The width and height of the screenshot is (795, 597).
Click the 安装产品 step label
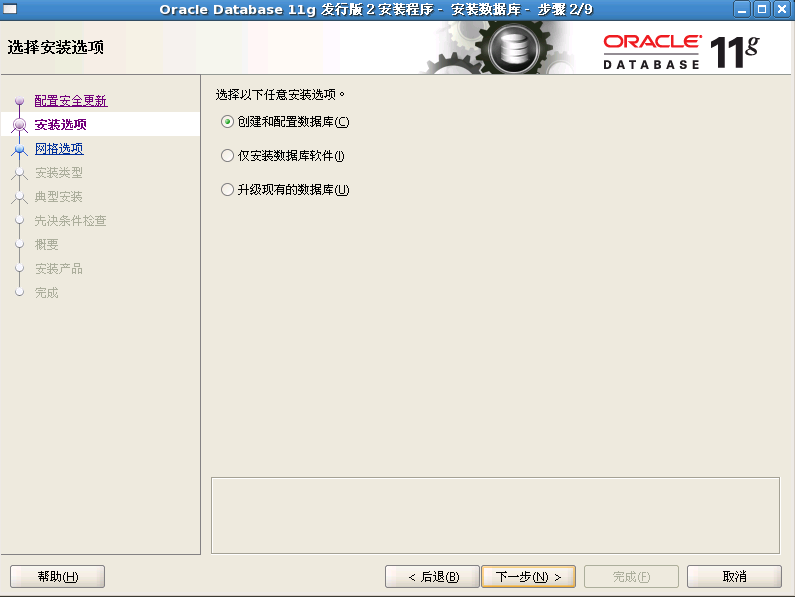point(58,269)
